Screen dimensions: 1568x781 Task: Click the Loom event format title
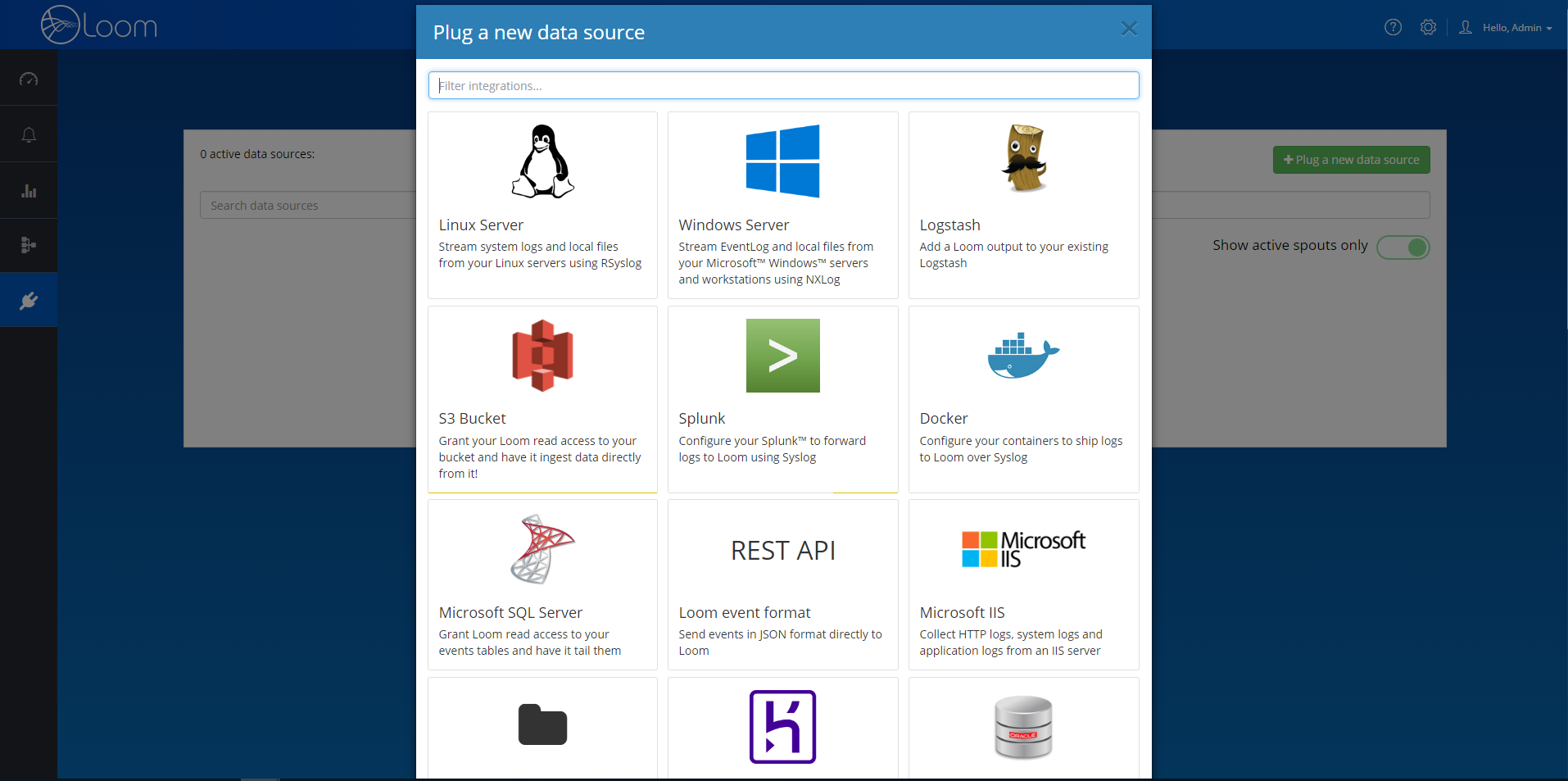pyautogui.click(x=744, y=613)
